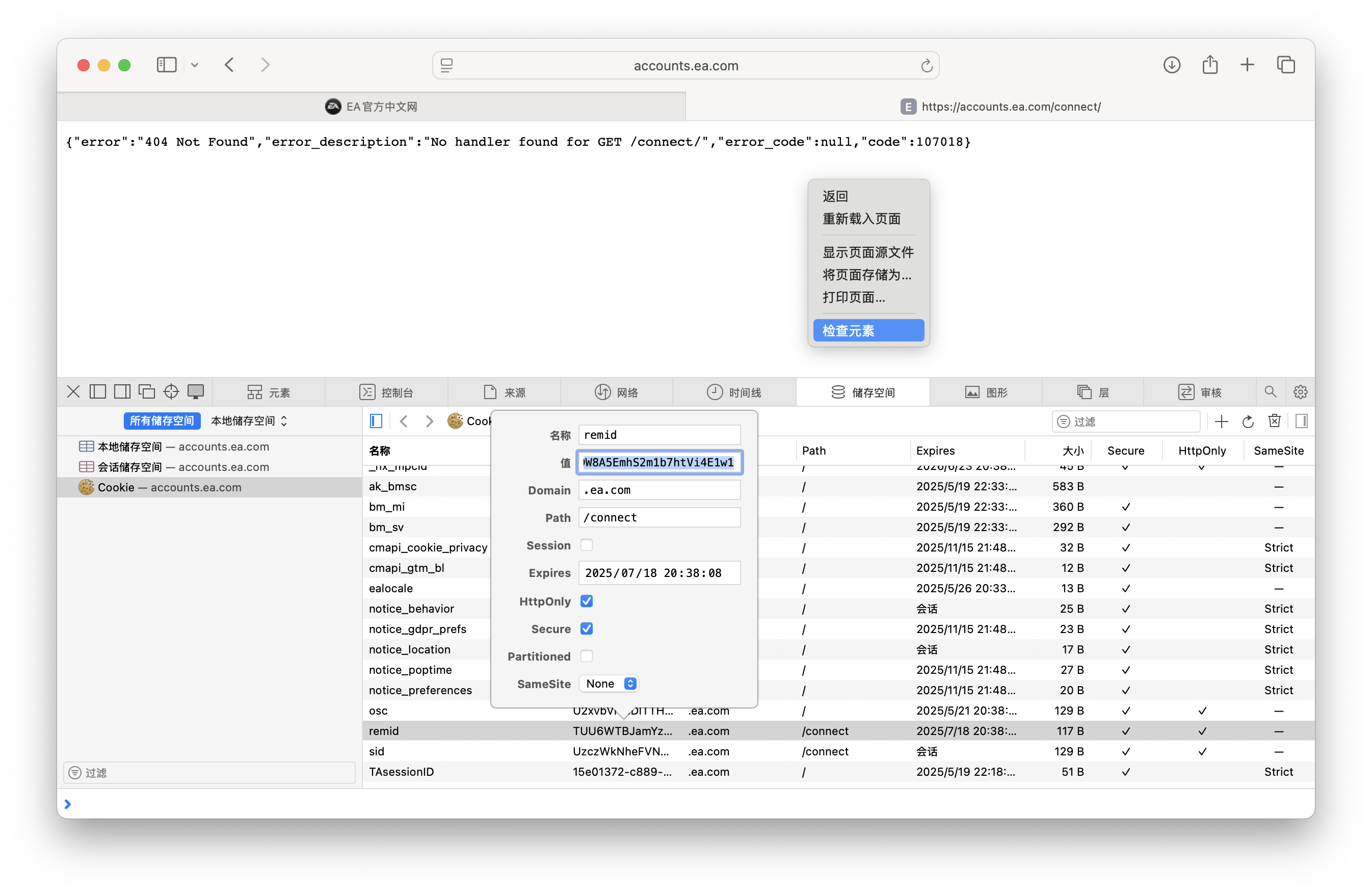Open the page settings icon in address bar
1372x894 pixels.
pos(447,66)
